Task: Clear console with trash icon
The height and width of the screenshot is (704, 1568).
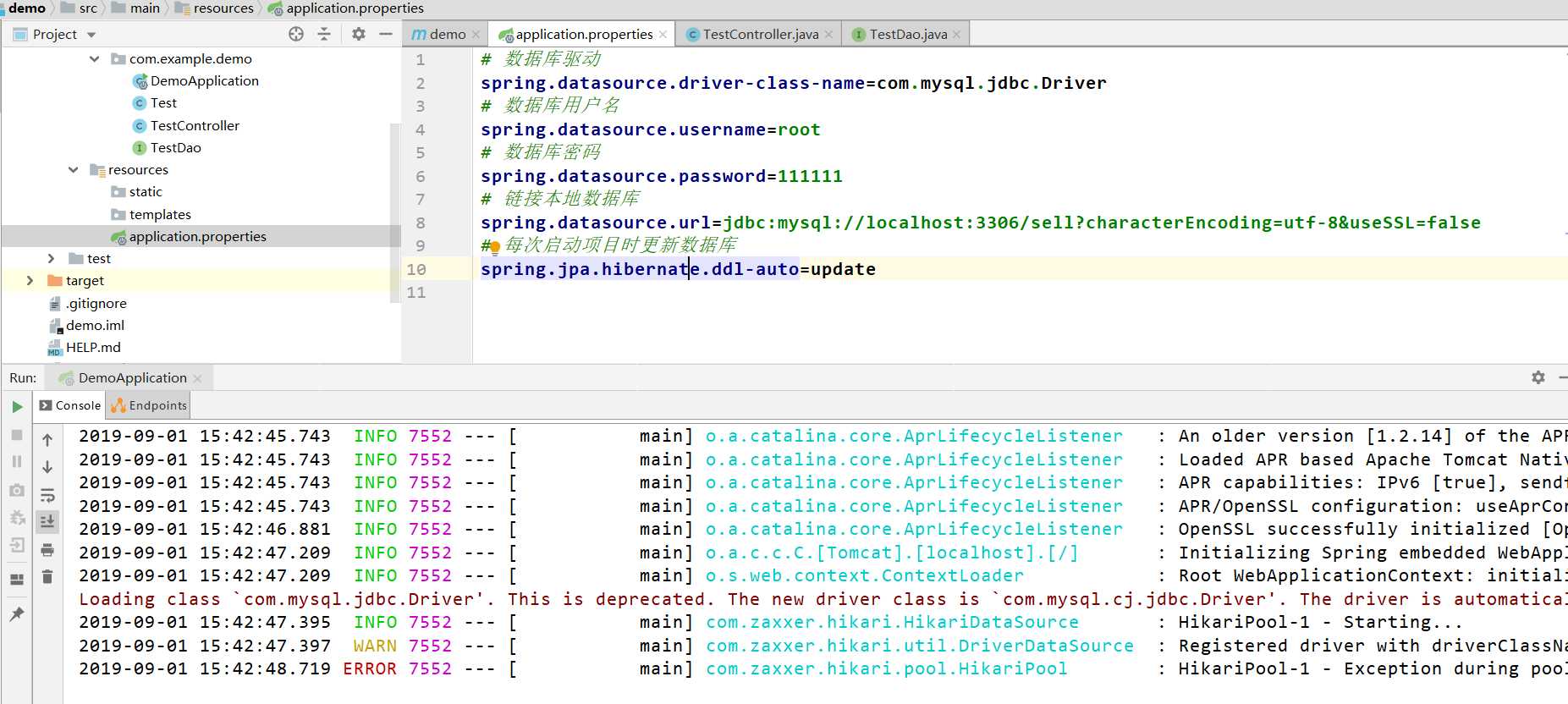Action: (47, 577)
